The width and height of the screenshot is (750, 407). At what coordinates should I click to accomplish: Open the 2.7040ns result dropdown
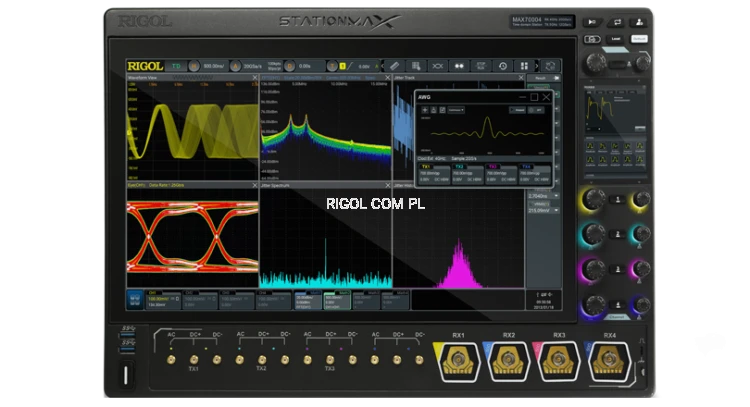[543, 196]
